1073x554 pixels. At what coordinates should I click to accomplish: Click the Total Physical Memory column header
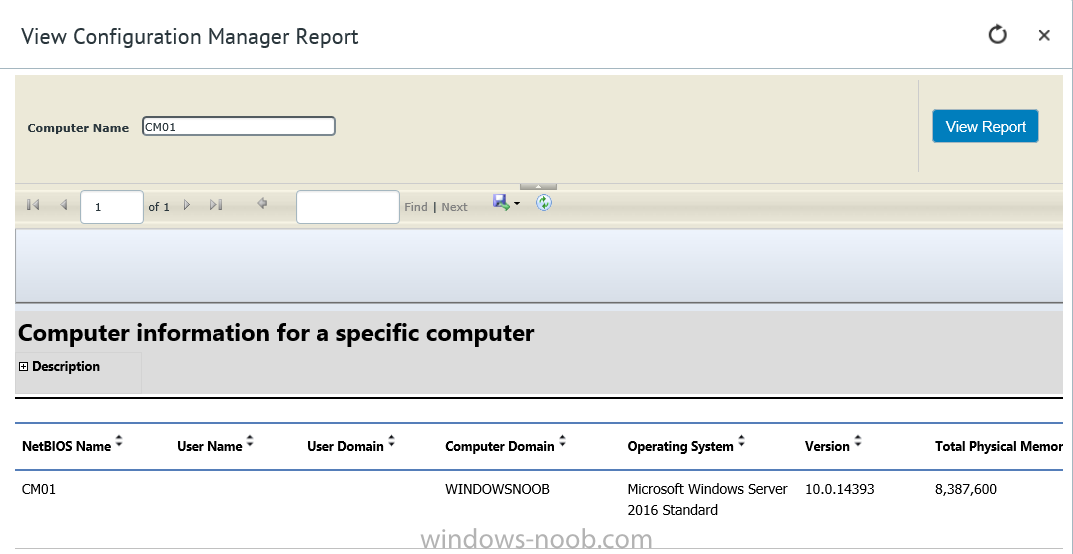(998, 446)
